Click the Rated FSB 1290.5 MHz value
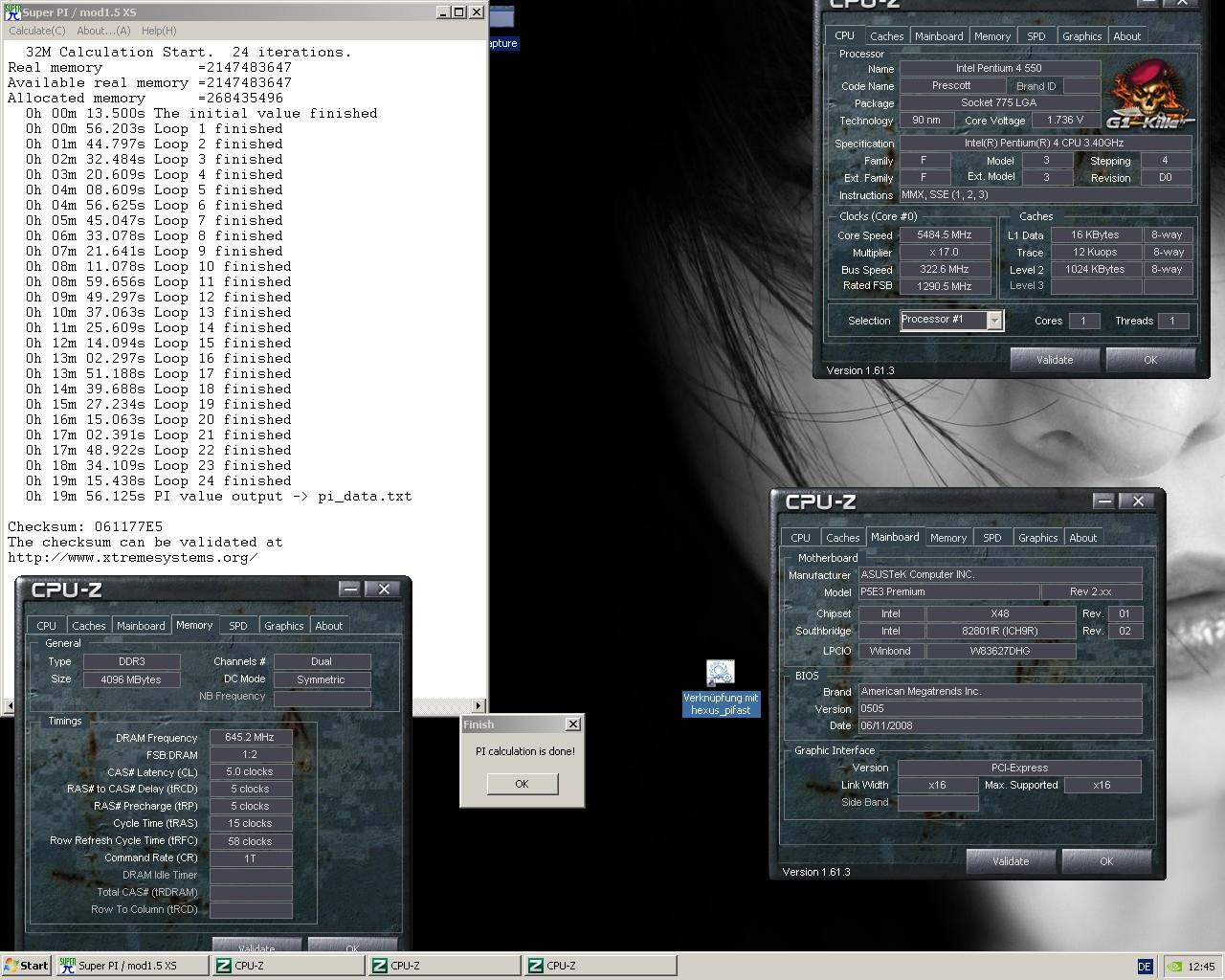 pyautogui.click(x=944, y=287)
